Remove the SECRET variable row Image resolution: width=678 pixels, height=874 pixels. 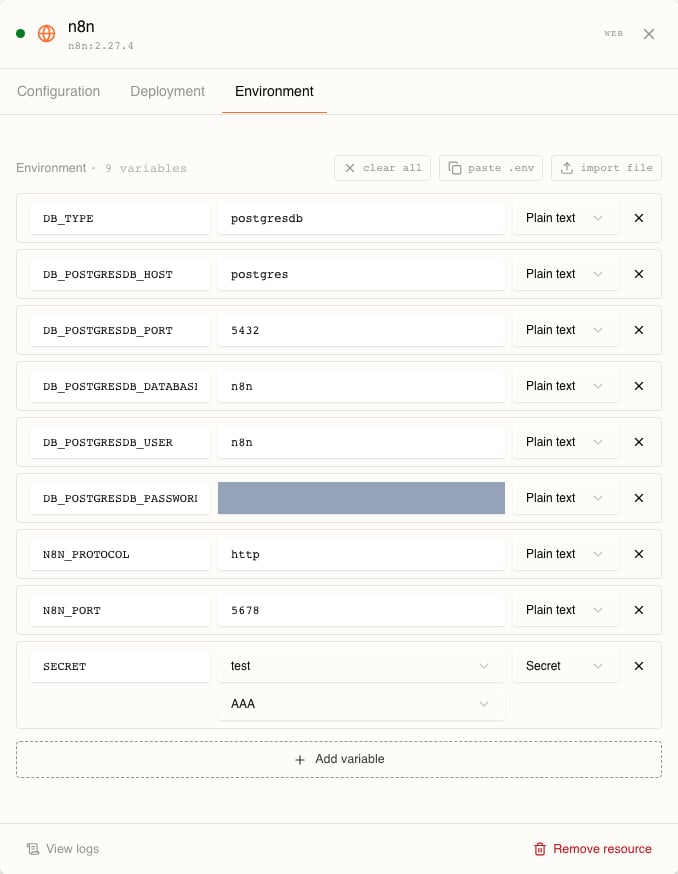639,666
